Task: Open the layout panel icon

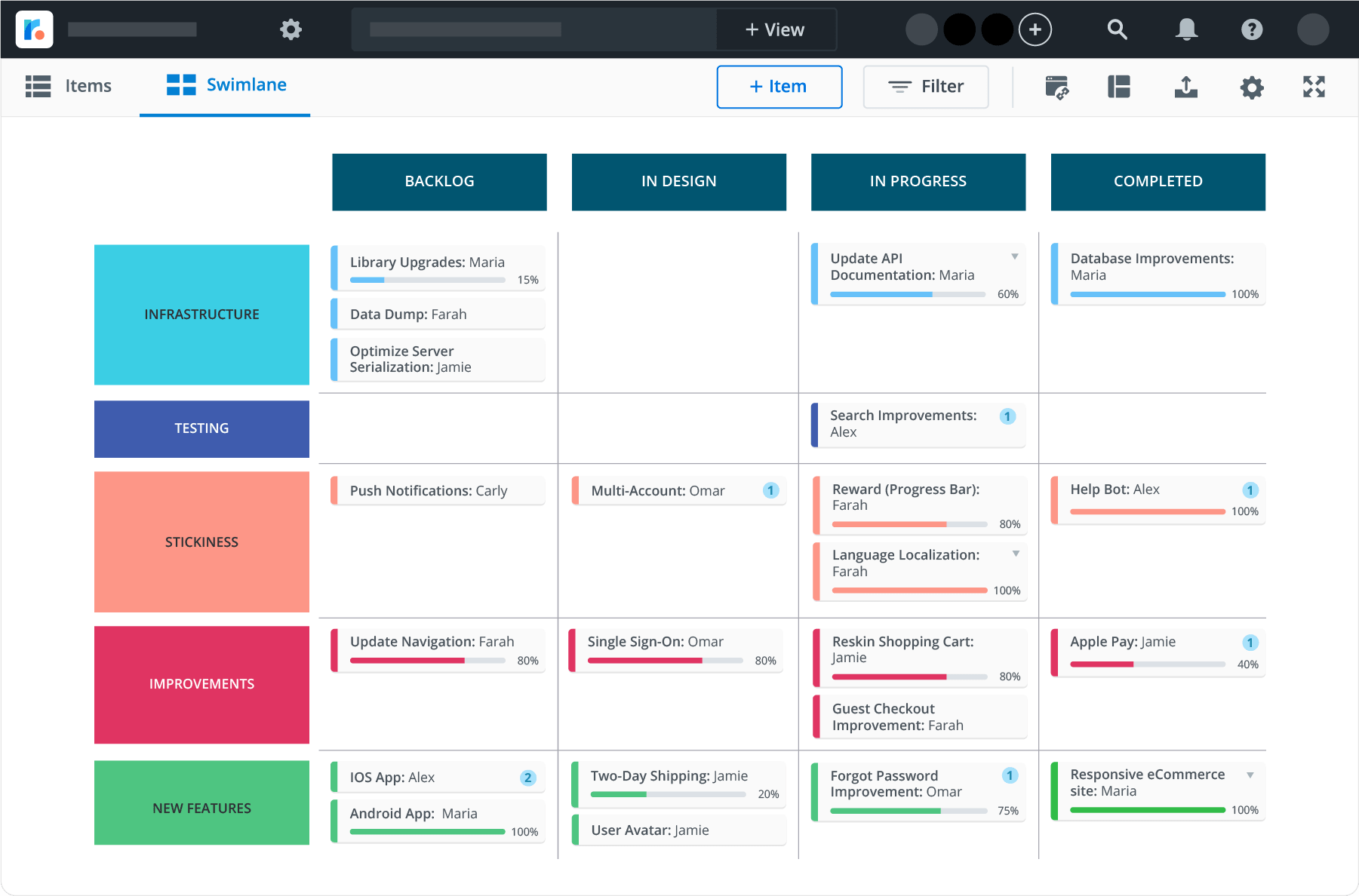Action: coord(1118,87)
